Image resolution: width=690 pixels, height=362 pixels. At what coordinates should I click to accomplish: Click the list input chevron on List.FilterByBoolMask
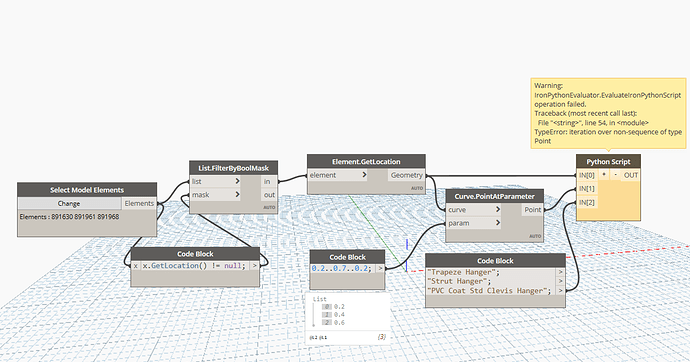(237, 181)
